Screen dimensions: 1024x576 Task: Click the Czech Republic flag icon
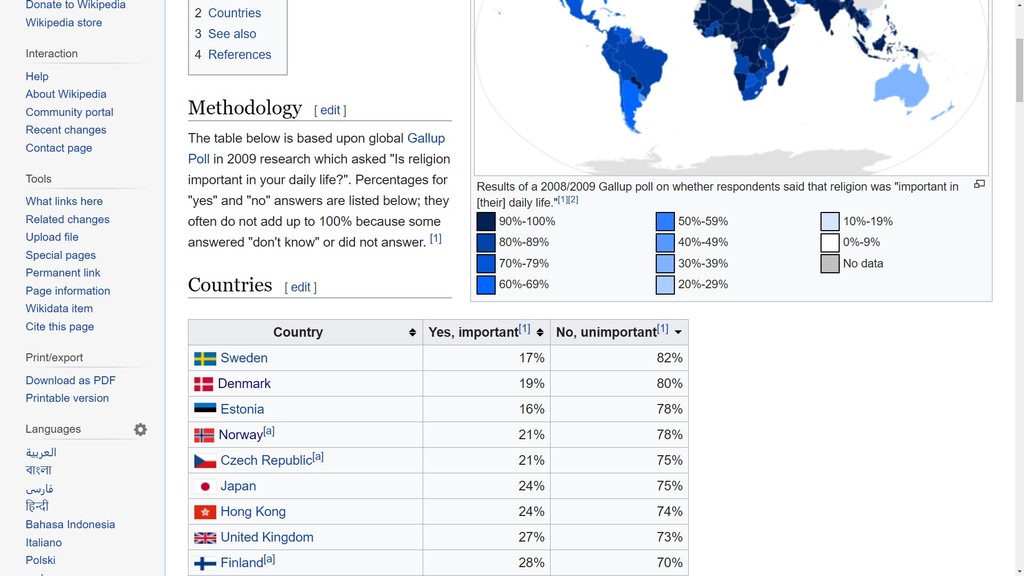click(x=205, y=461)
